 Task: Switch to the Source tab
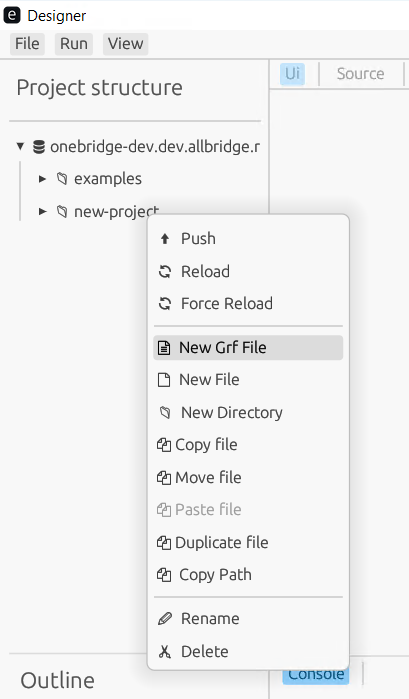(x=360, y=74)
